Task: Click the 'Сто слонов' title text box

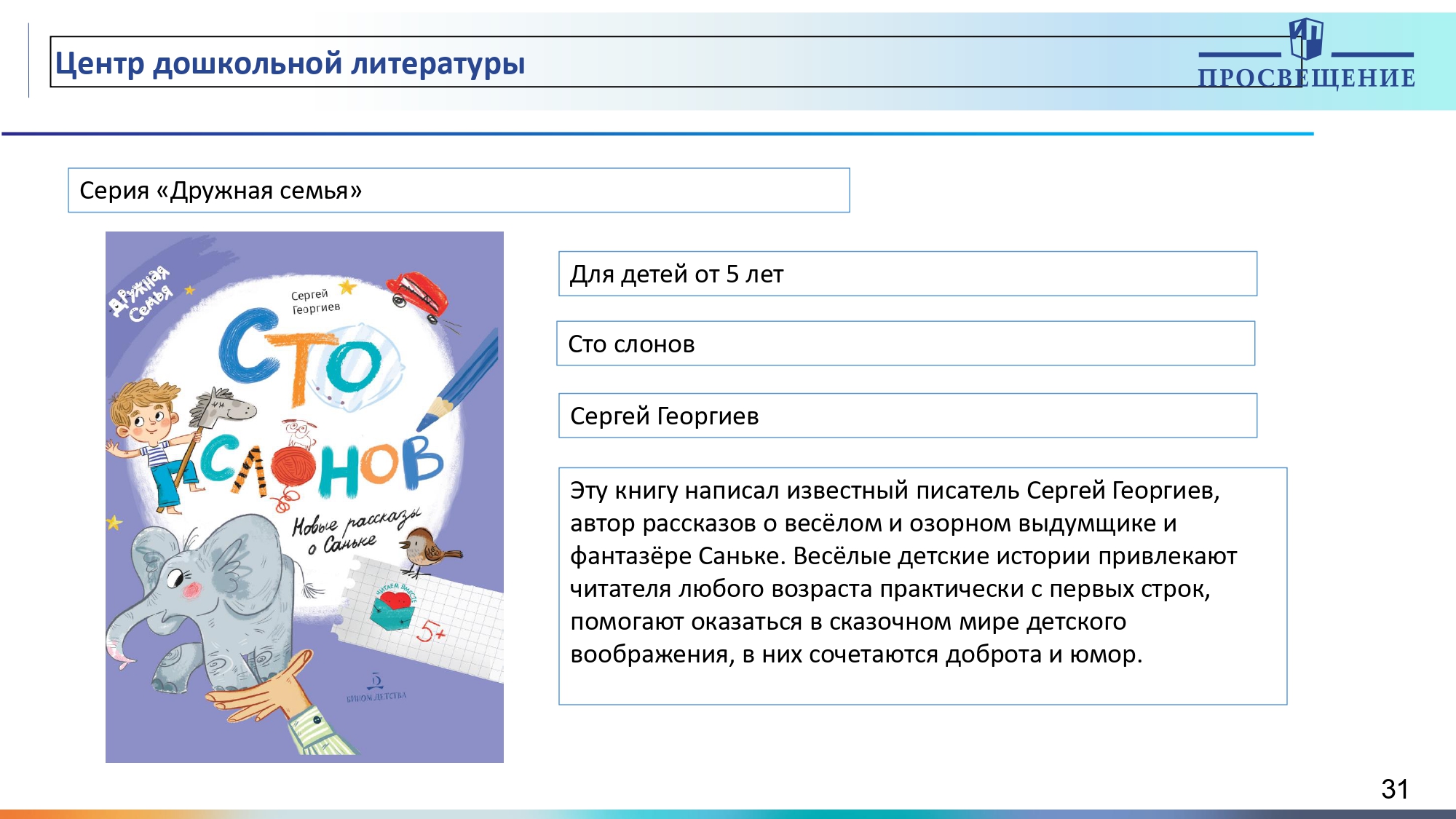Action: pyautogui.click(x=906, y=344)
